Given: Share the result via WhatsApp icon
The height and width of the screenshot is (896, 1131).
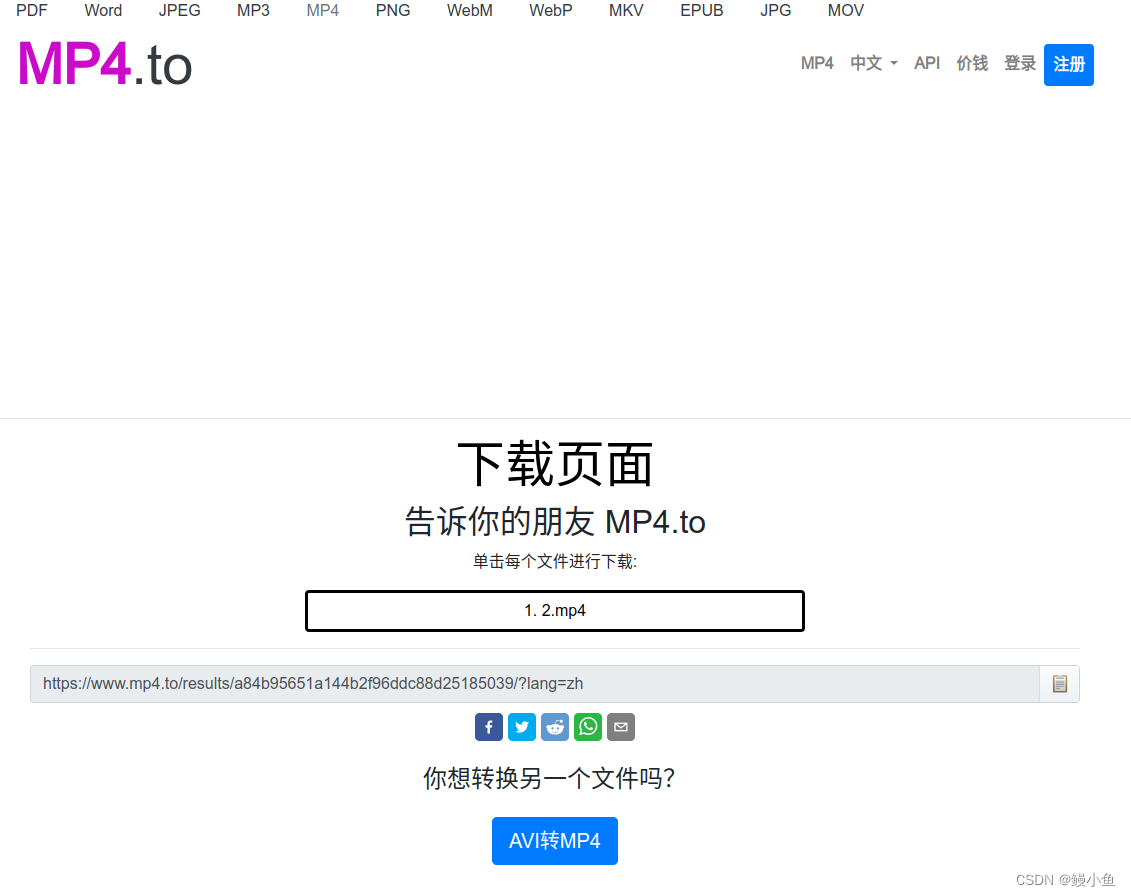Looking at the screenshot, I should (588, 726).
